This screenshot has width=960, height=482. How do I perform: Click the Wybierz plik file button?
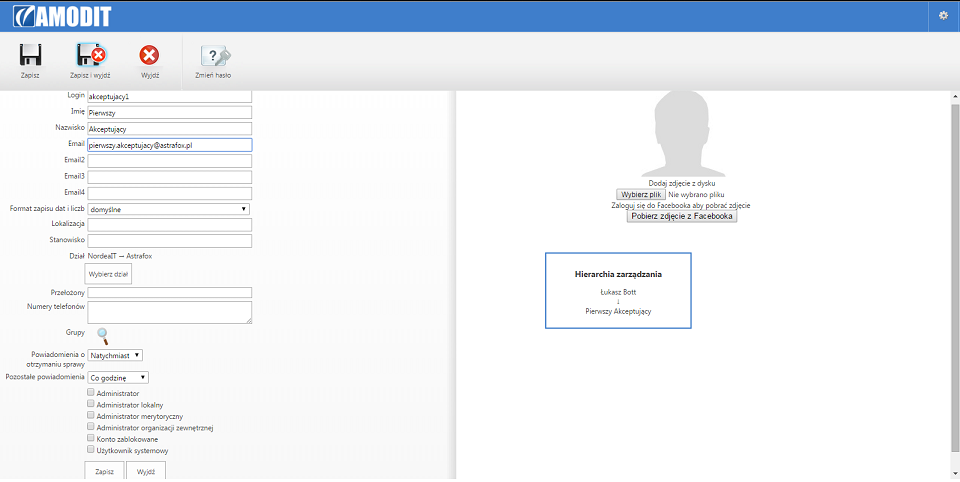pos(640,194)
